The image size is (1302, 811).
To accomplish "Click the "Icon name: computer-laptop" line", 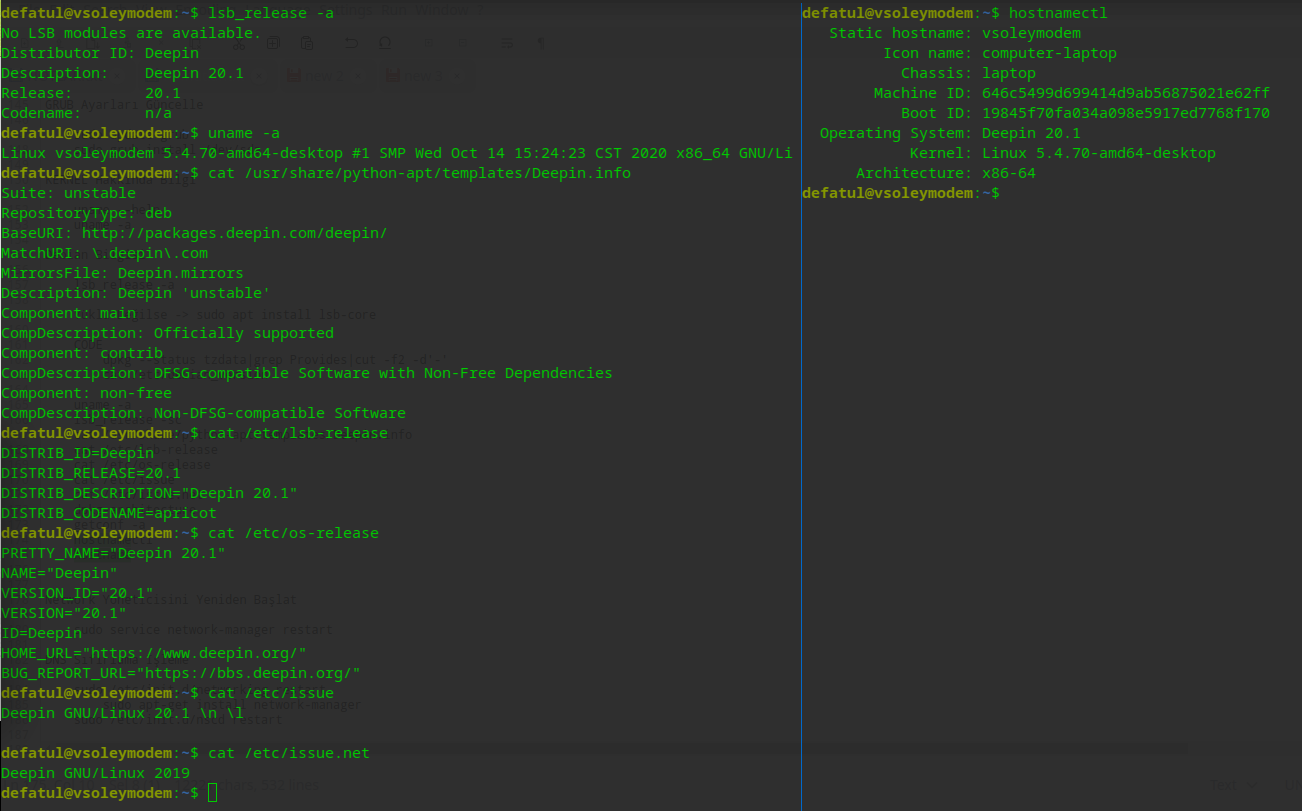I will (x=1000, y=53).
